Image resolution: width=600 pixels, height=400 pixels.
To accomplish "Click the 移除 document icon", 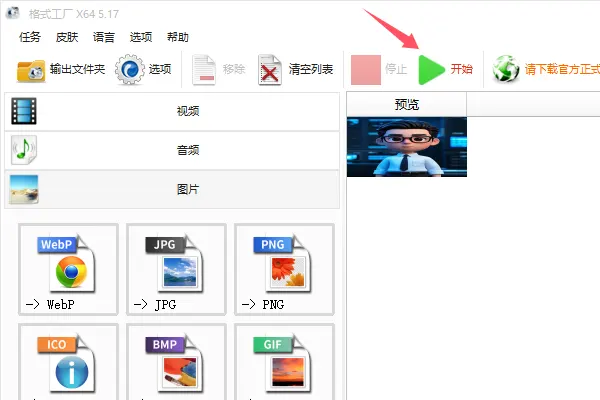I will [x=204, y=70].
